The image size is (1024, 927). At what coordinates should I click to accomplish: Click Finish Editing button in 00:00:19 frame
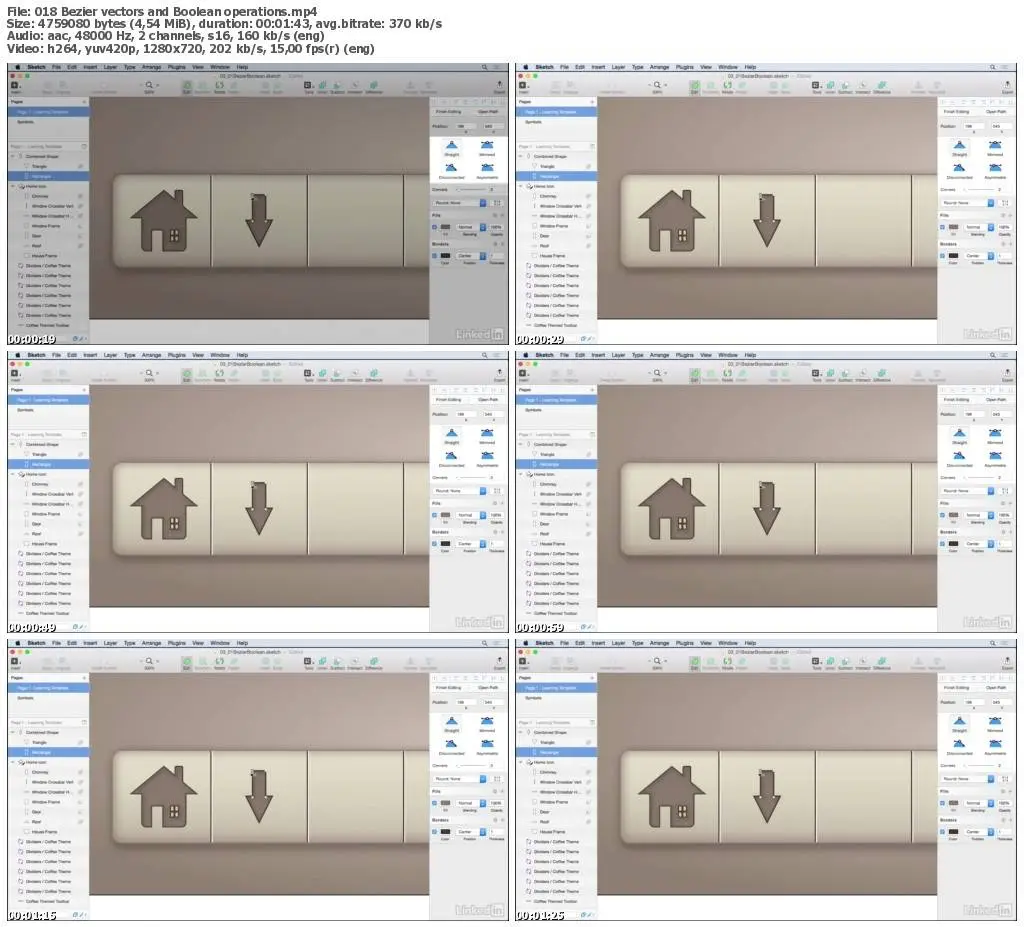pyautogui.click(x=449, y=112)
